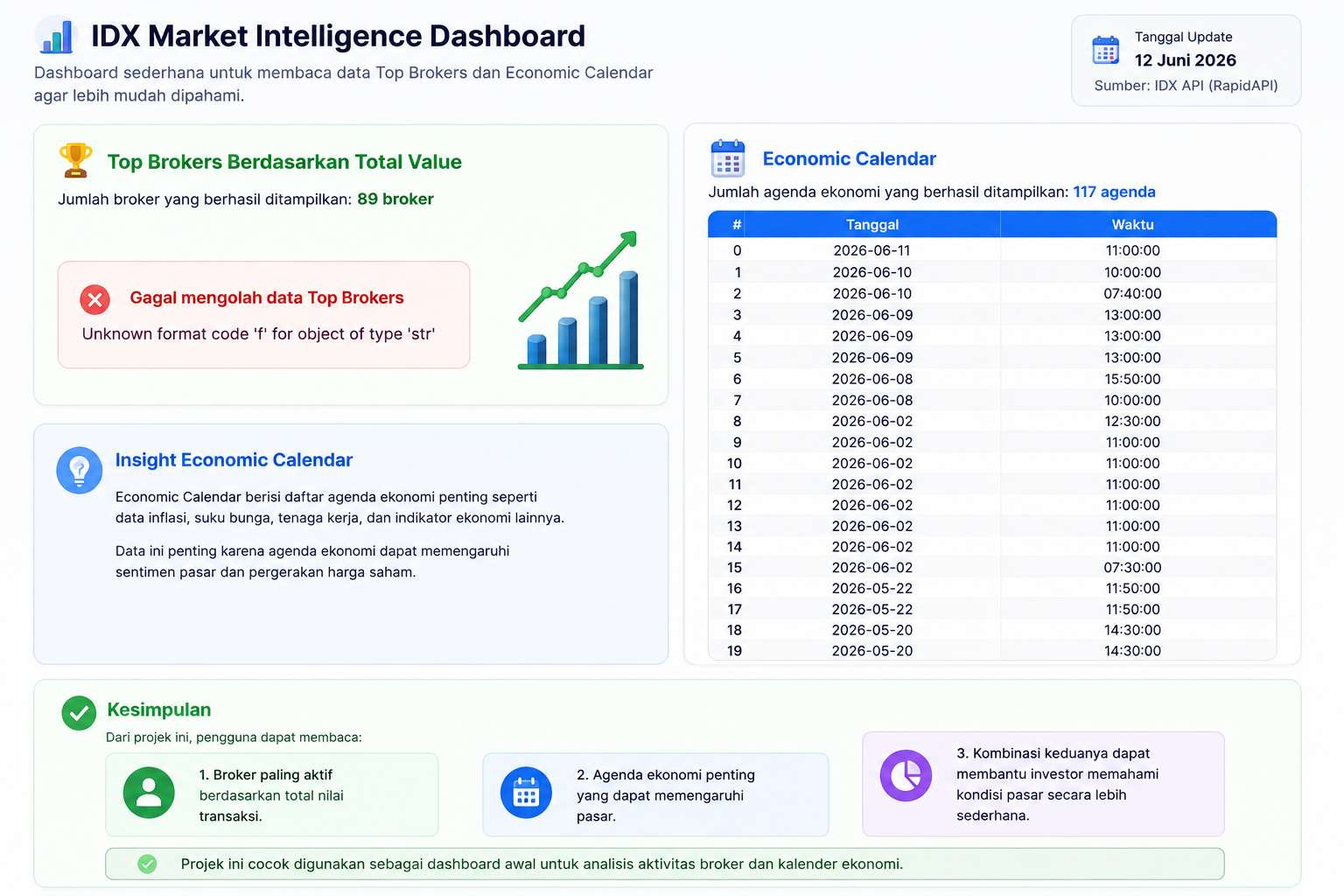Screen dimensions: 1344x896
Task: Click time '12:30:00' in row 8
Action: click(1133, 421)
